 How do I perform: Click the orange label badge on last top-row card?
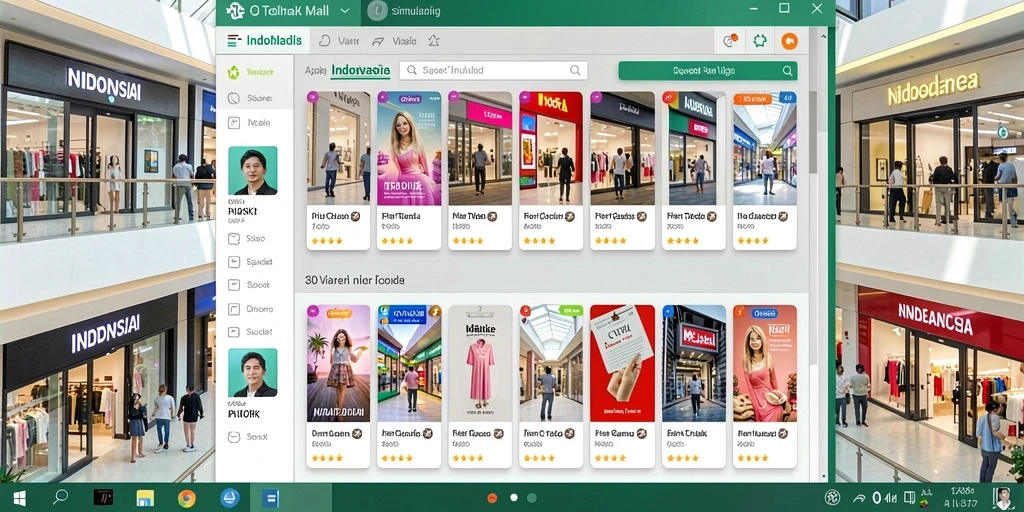pyautogui.click(x=752, y=99)
